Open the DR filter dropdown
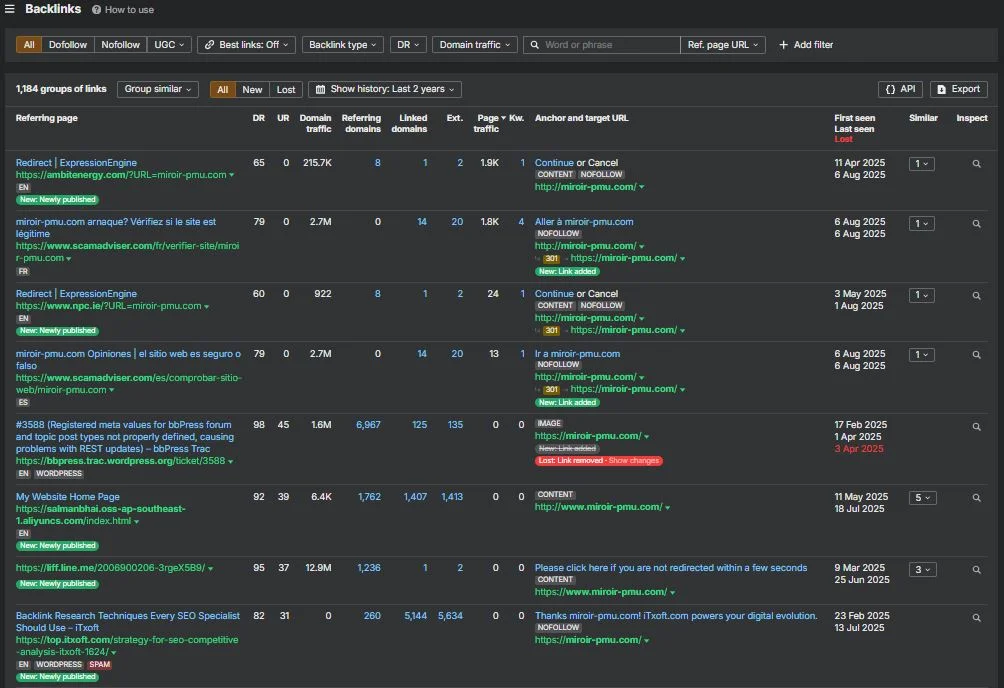1004x688 pixels. 408,45
